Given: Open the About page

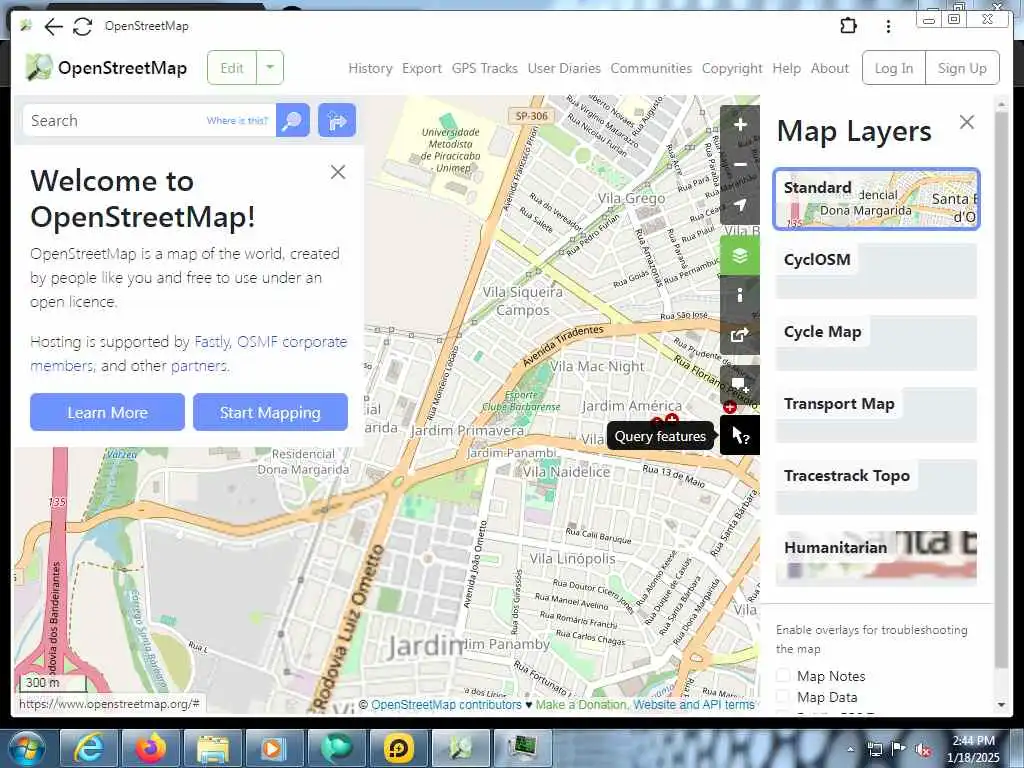Looking at the screenshot, I should tap(830, 68).
